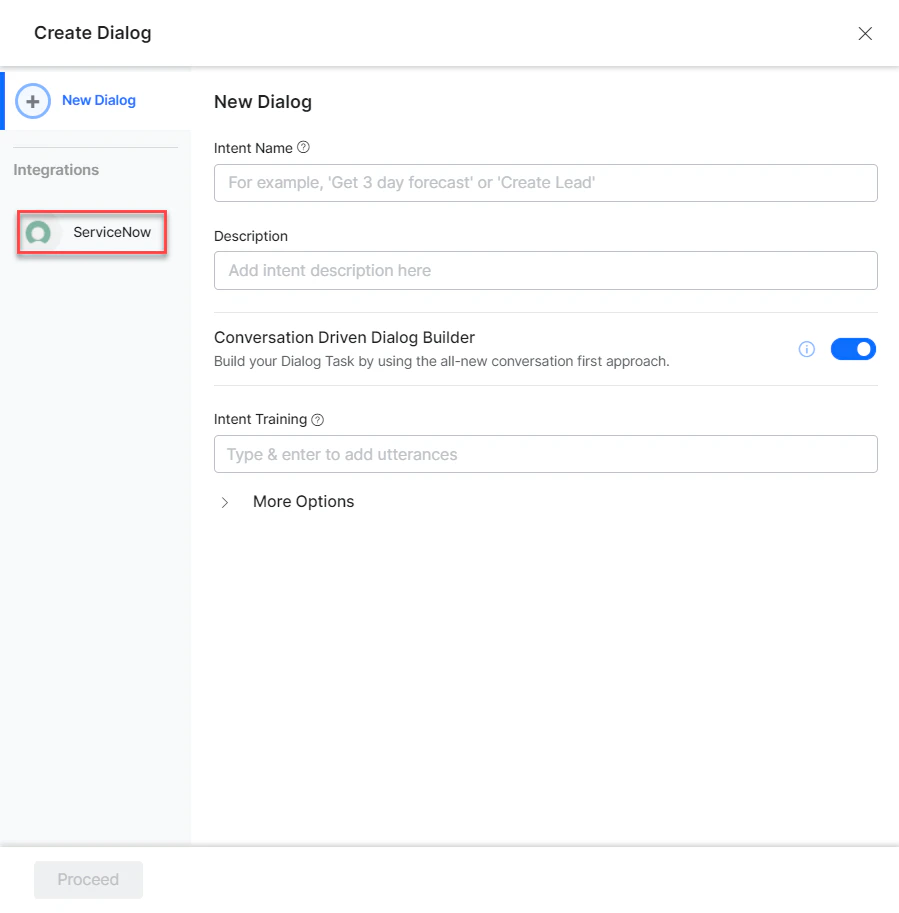899x913 pixels.
Task: Click the circular ServiceNow logo in the sidebar
Action: pos(38,232)
